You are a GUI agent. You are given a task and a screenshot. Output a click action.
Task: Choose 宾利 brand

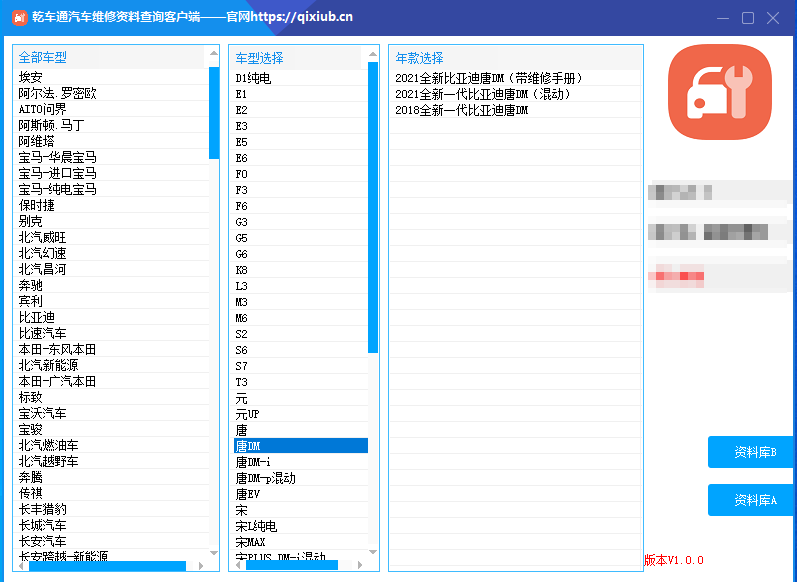(x=111, y=301)
